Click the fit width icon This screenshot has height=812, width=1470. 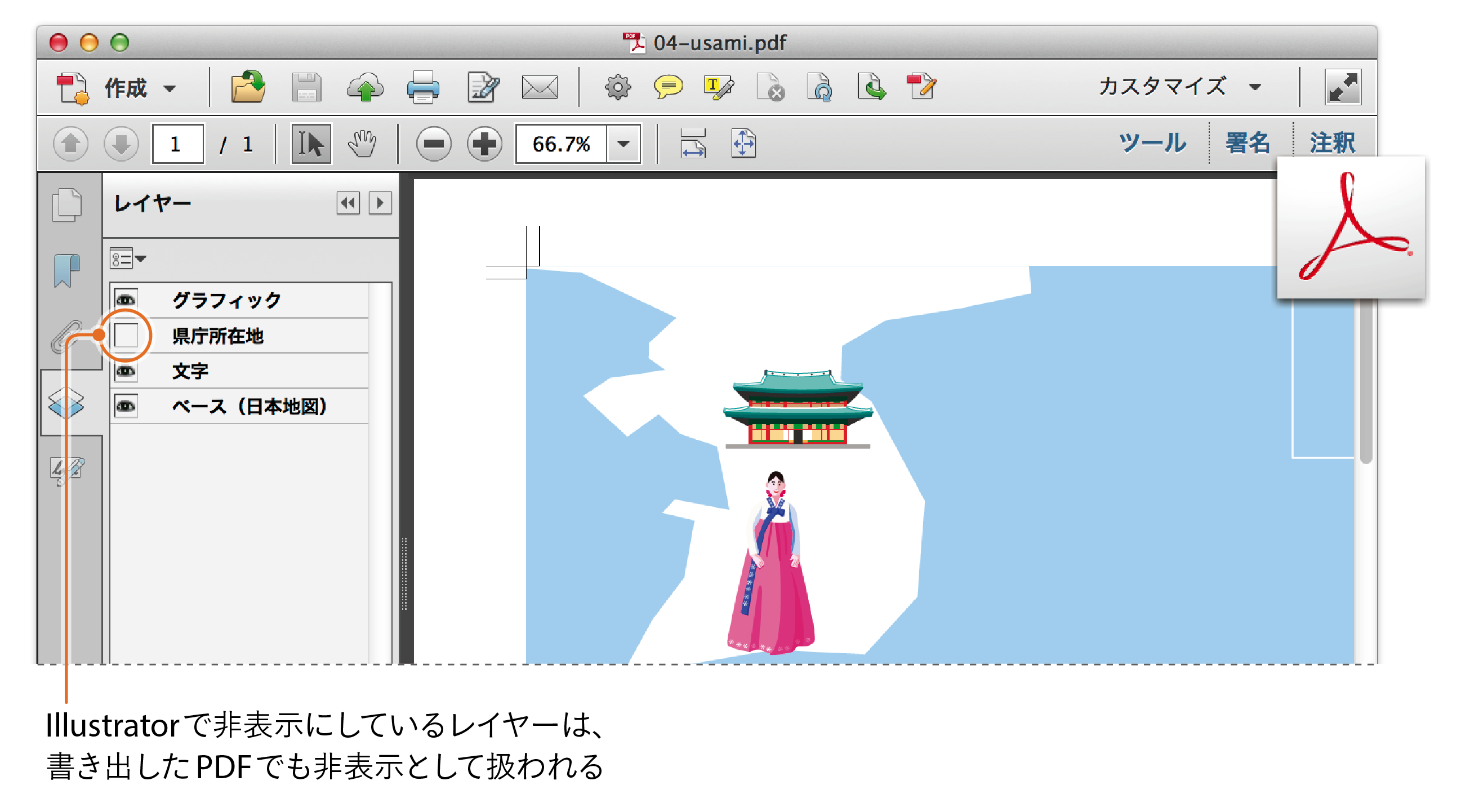(693, 143)
